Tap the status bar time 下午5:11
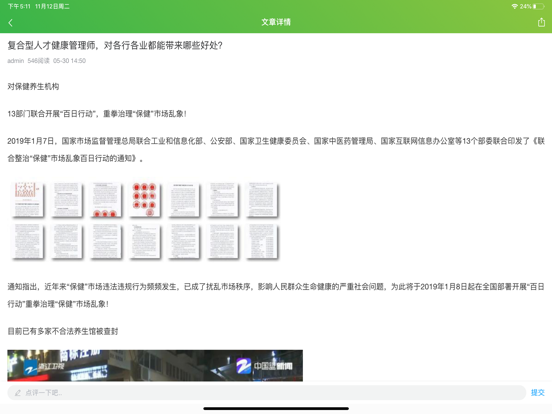The width and height of the screenshot is (552, 414). 19,6
